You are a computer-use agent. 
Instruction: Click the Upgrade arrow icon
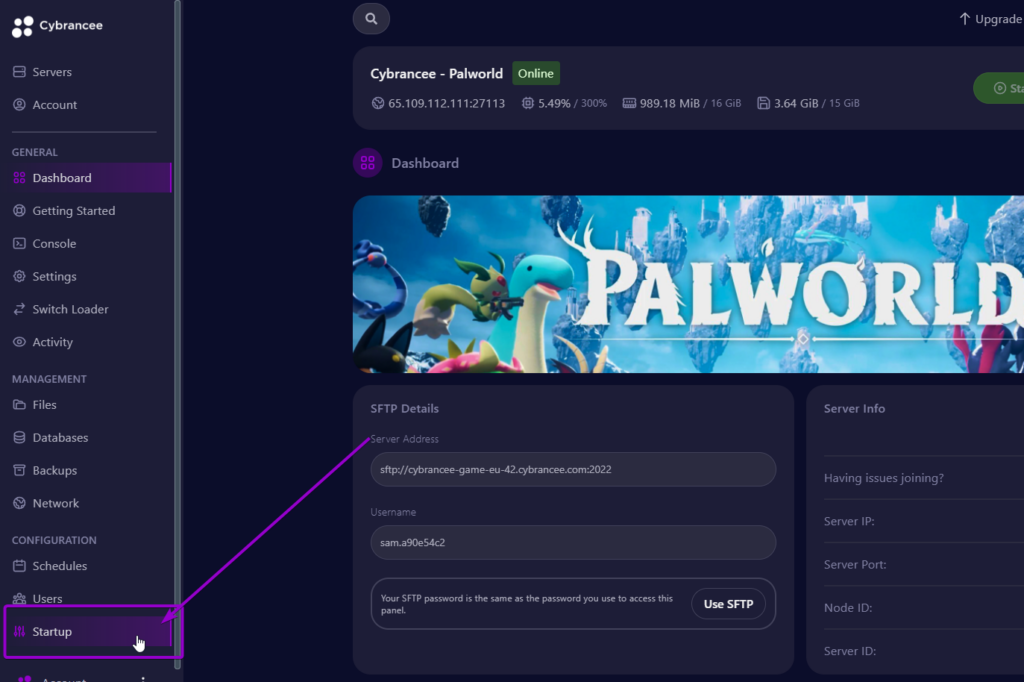point(965,19)
